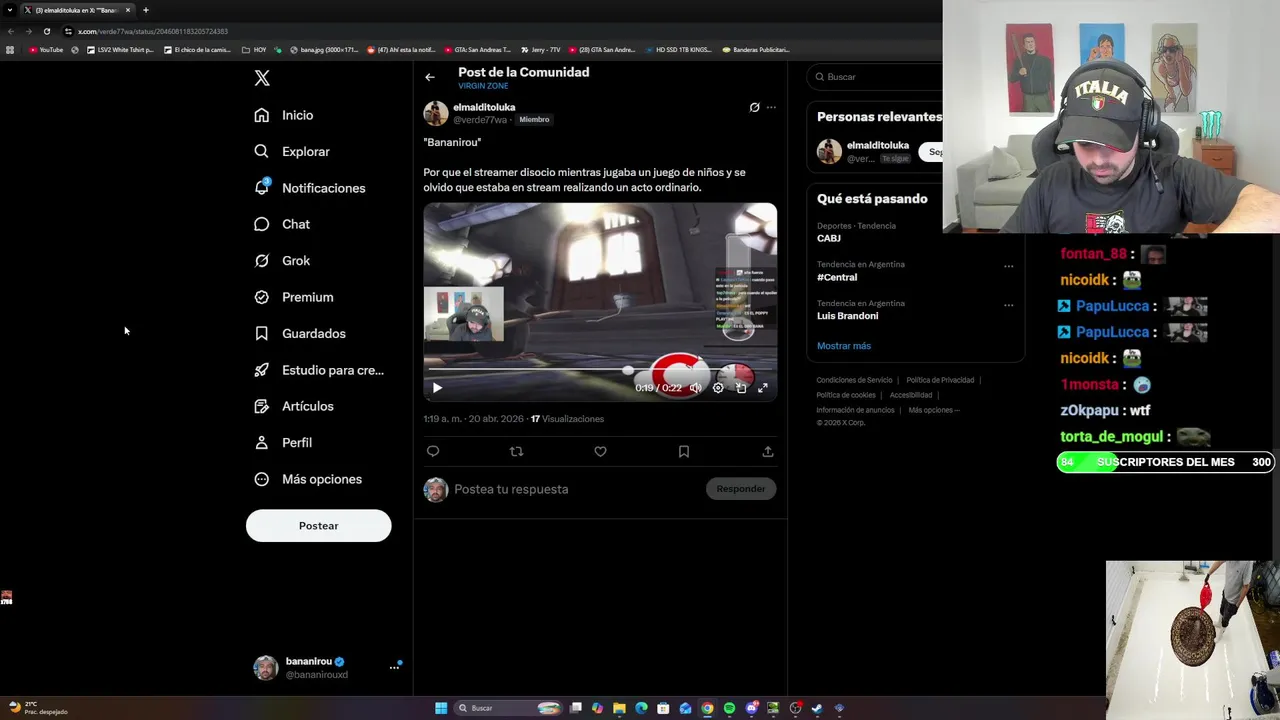Go back with the post arrow

430,77
